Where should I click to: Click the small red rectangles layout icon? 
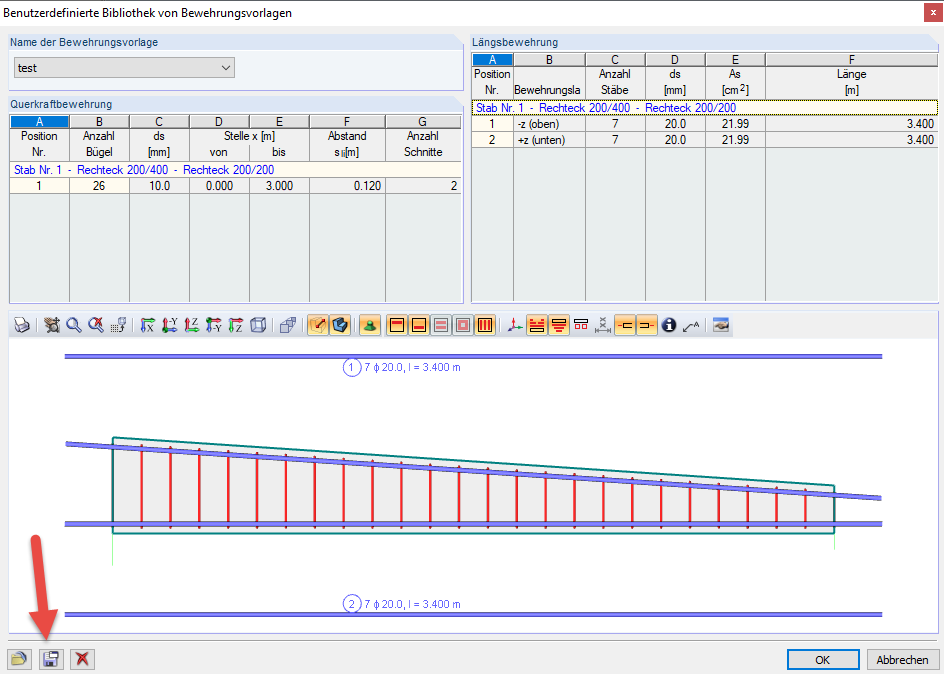click(581, 326)
